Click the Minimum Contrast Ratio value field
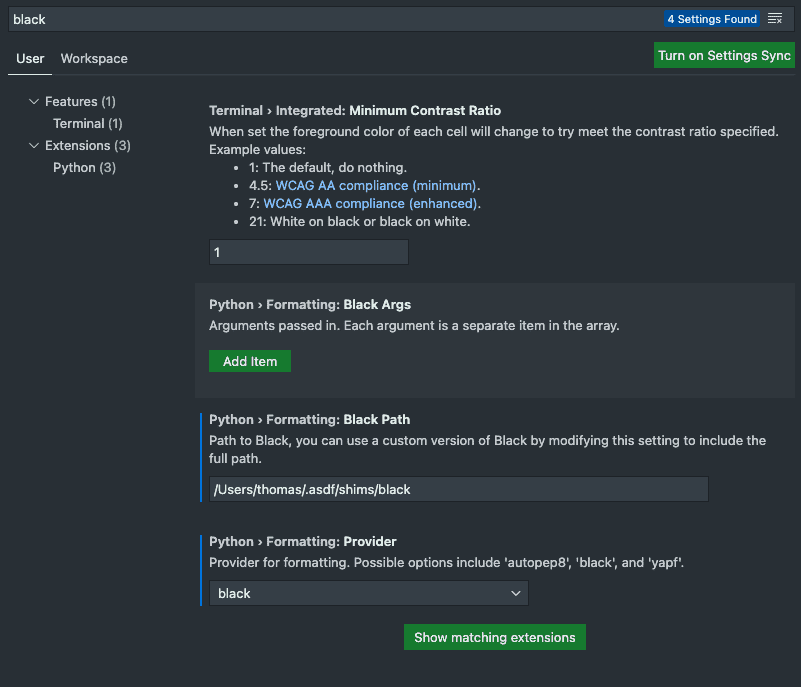Image resolution: width=801 pixels, height=687 pixels. pyautogui.click(x=308, y=252)
